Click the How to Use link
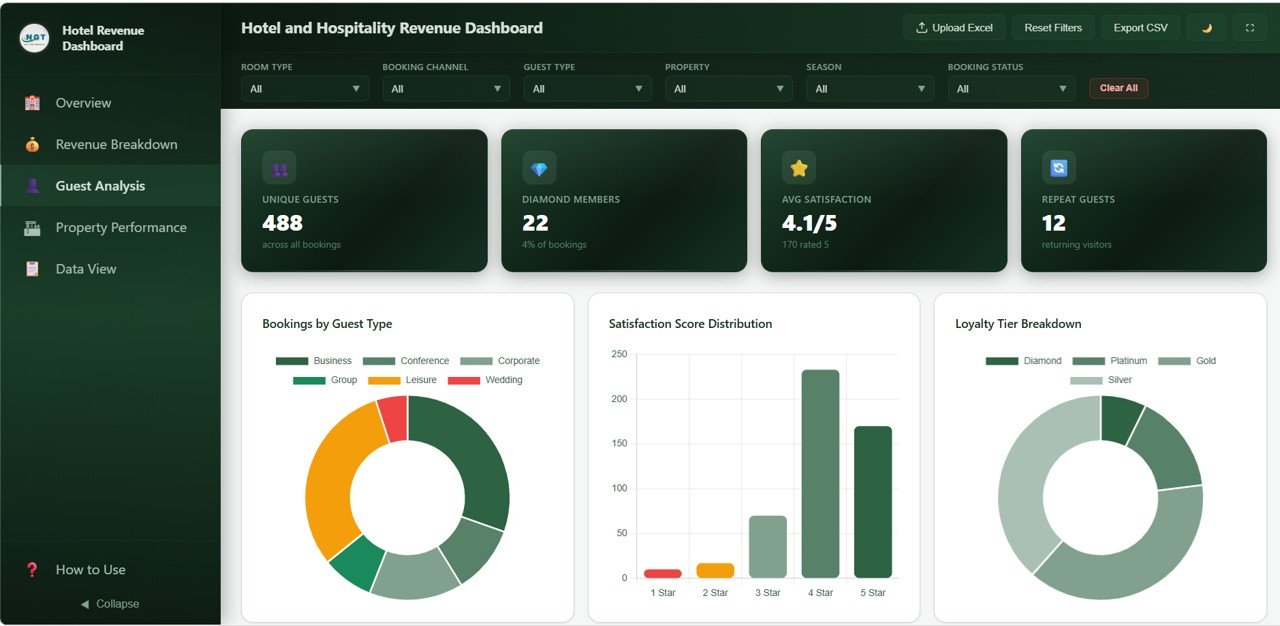 (91, 569)
